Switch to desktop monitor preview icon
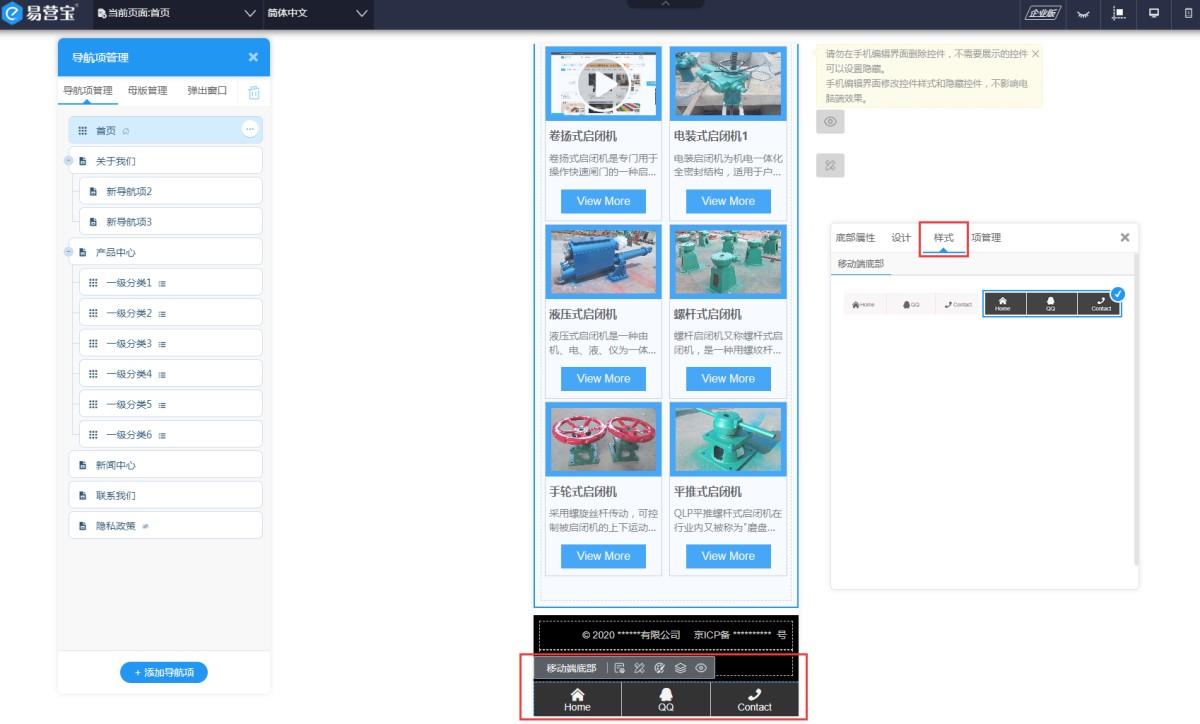 (1153, 14)
